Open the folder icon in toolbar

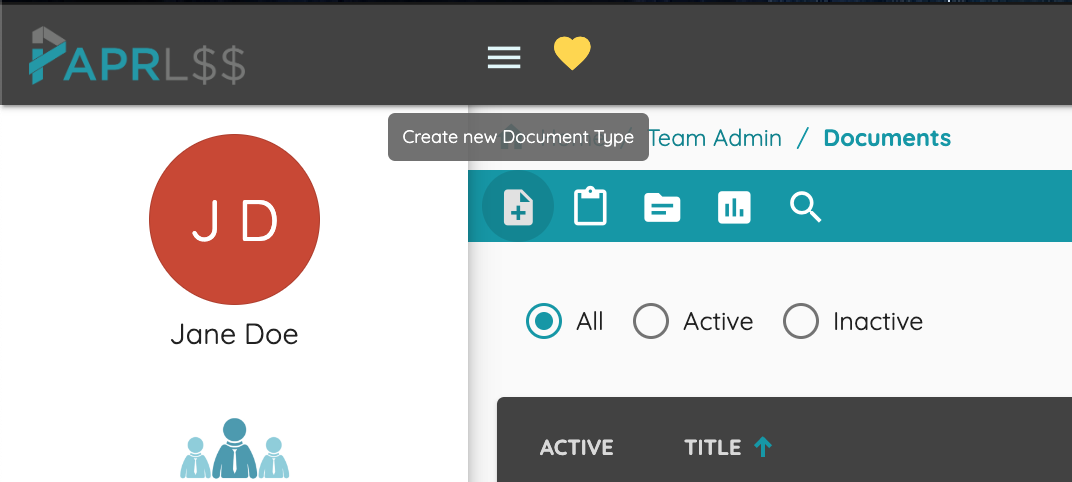point(662,208)
